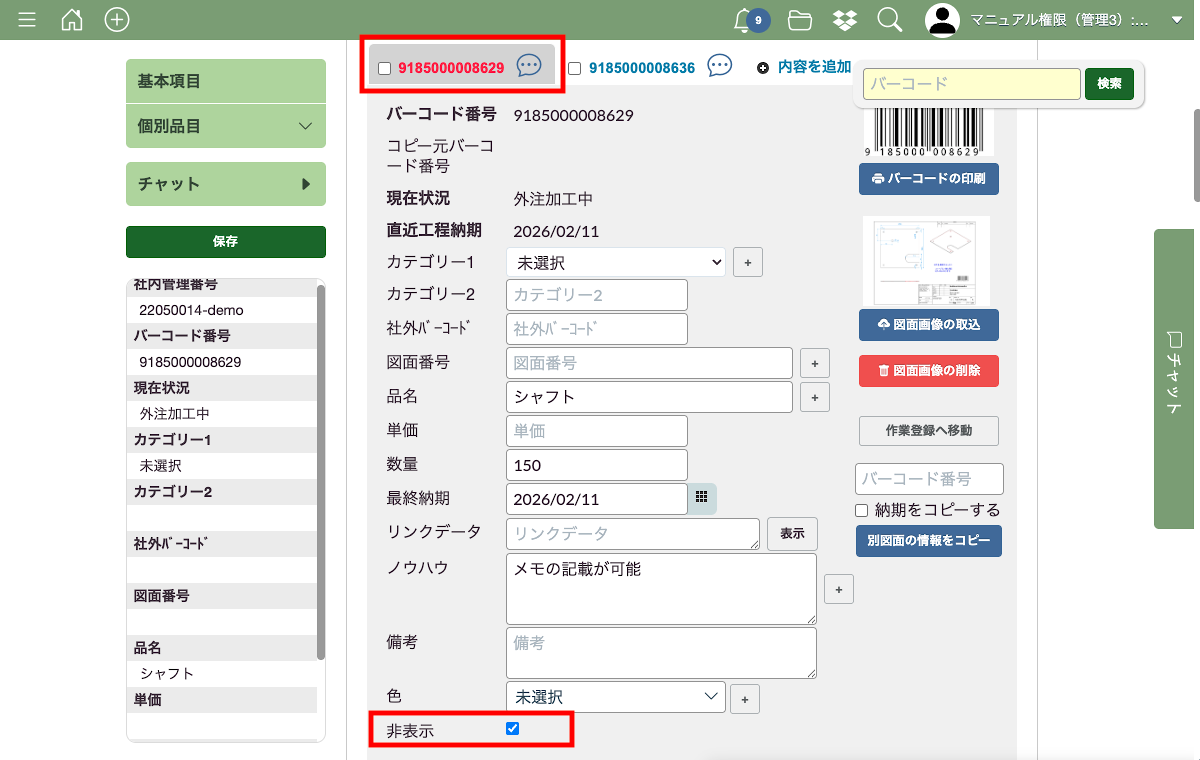Click the home icon in header
The width and height of the screenshot is (1200, 760).
point(72,20)
